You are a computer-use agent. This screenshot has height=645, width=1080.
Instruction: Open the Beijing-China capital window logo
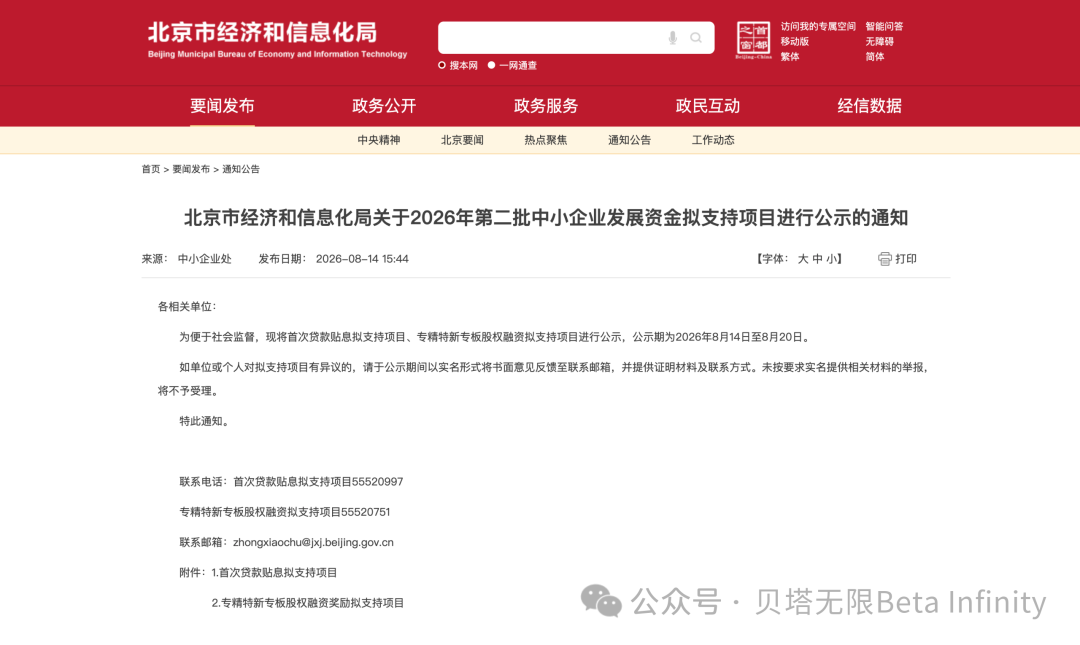pos(754,40)
